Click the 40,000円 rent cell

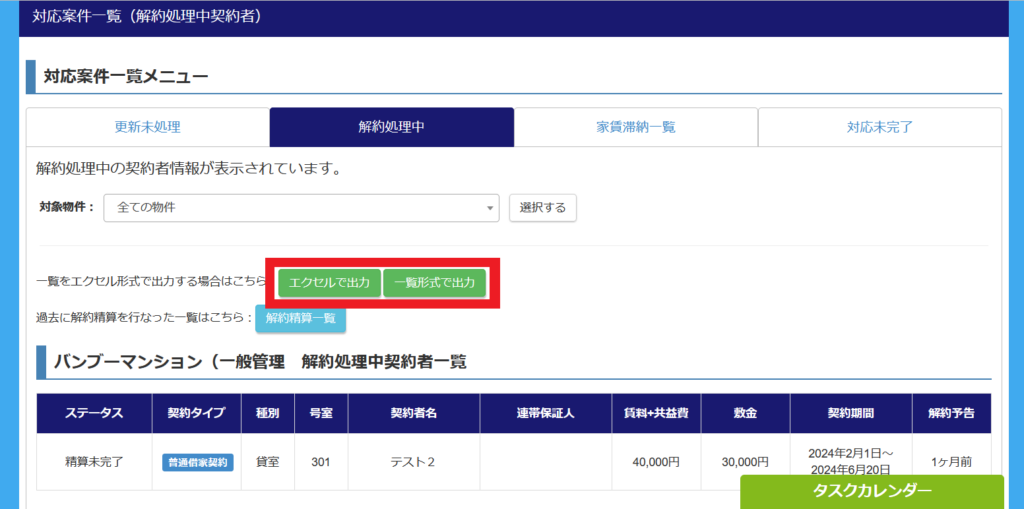[656, 462]
